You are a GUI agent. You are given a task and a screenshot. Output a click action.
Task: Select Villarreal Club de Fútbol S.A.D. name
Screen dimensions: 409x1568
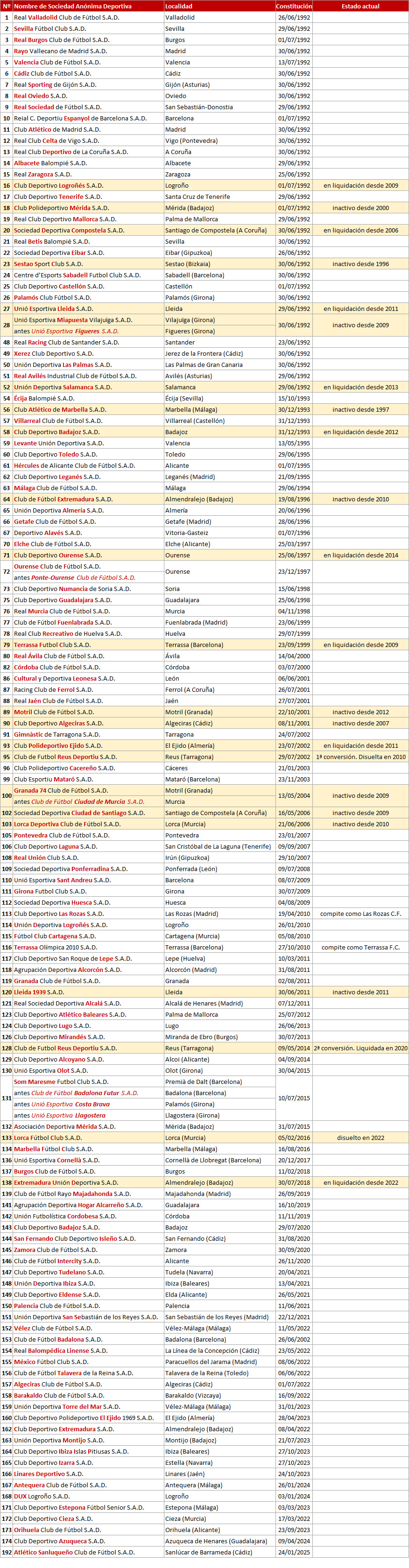[58, 421]
